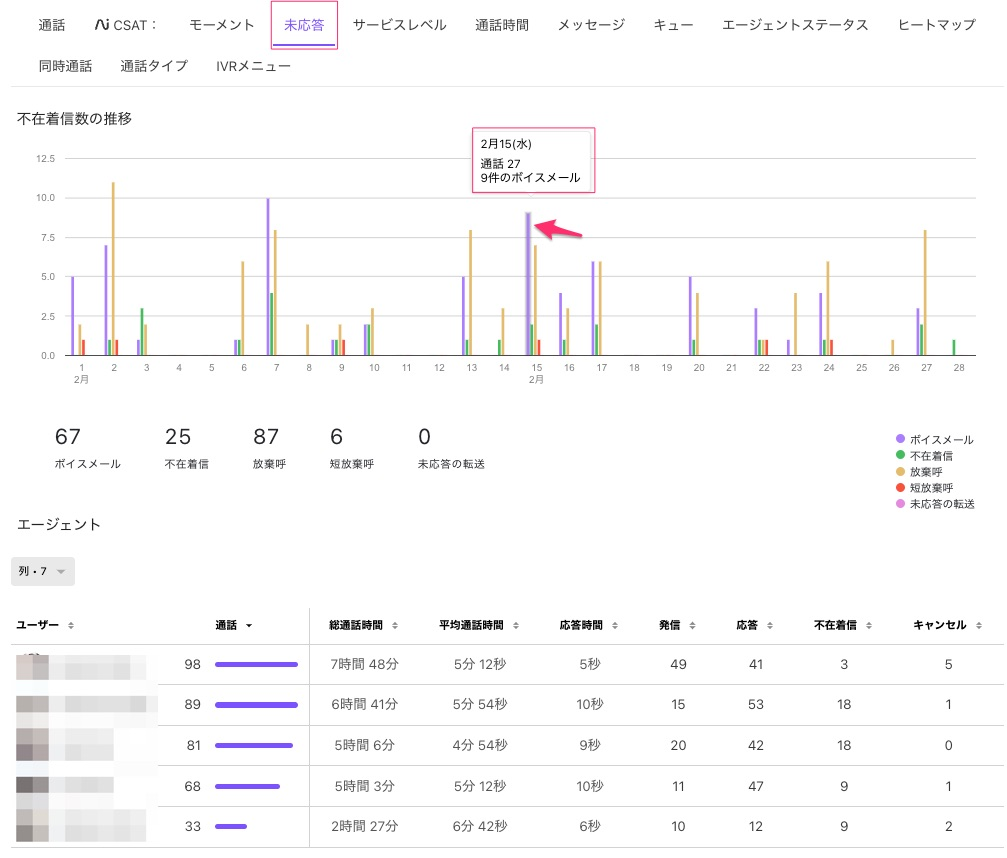
Task: Select the agent row with 68 calls
Action: [507, 786]
